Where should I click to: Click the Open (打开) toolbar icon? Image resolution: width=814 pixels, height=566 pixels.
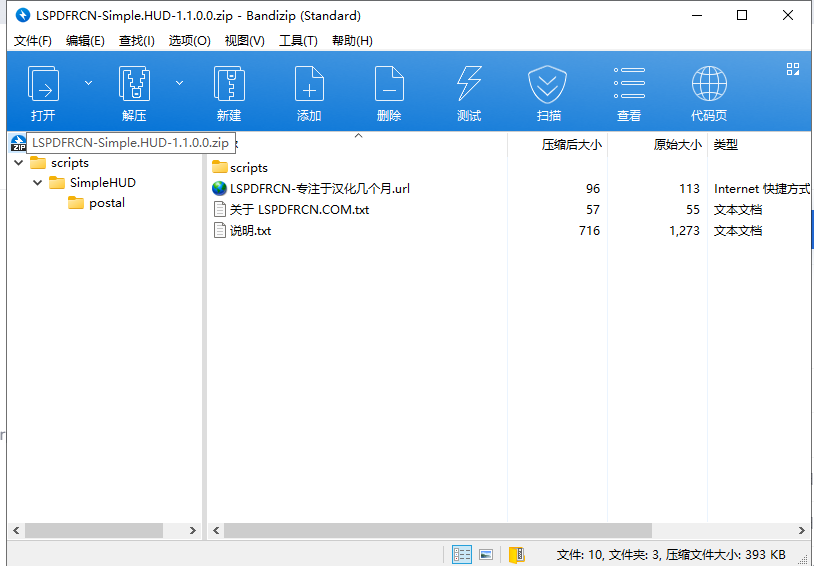coord(43,83)
